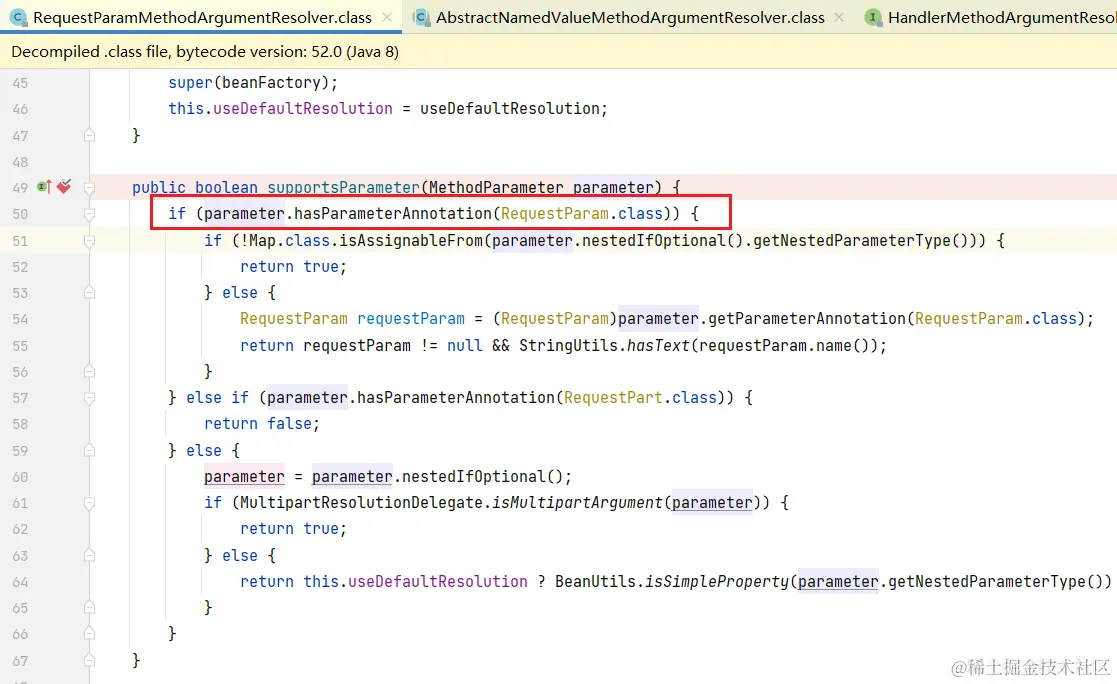The height and width of the screenshot is (684, 1117).
Task: Toggle the breakpoint marker on line 49
Action: click(64, 187)
